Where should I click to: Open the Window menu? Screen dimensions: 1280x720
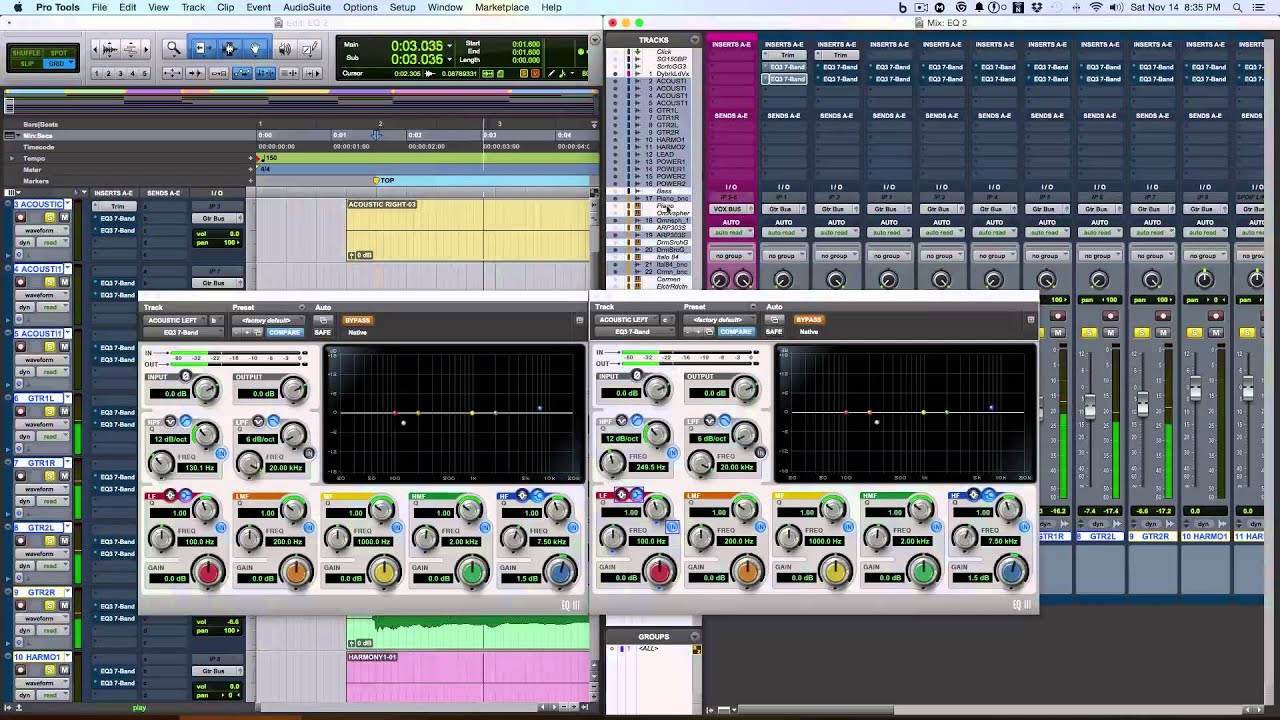click(x=445, y=7)
